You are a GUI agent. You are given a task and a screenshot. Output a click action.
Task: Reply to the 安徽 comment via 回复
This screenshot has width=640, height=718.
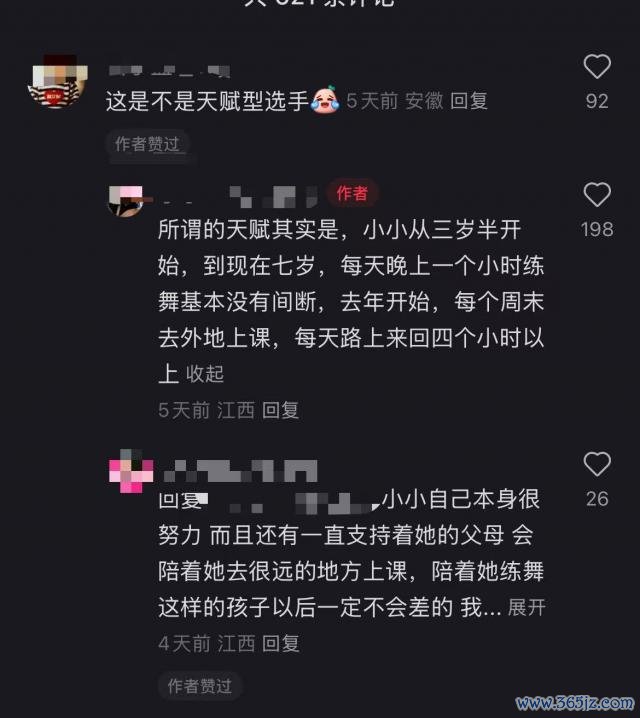point(469,101)
